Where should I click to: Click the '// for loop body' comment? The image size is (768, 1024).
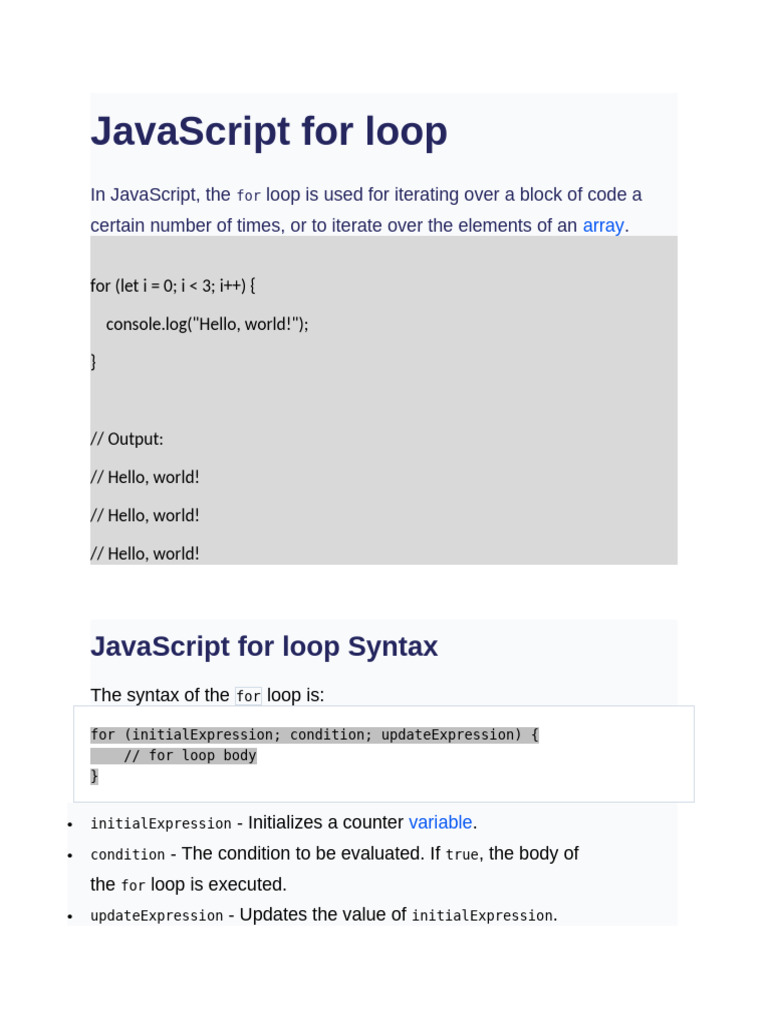pos(190,756)
